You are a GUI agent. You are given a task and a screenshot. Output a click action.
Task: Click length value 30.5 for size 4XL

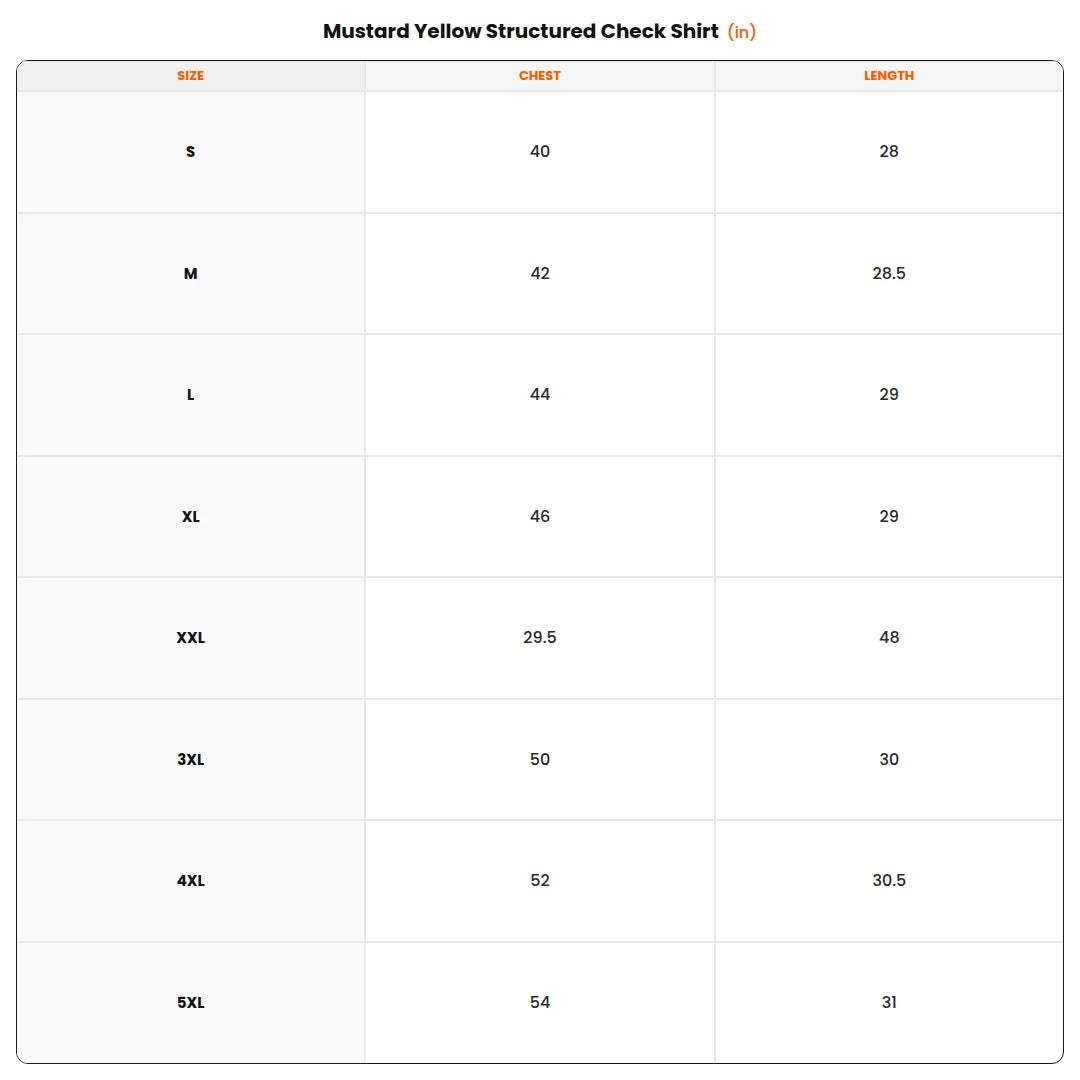[889, 880]
